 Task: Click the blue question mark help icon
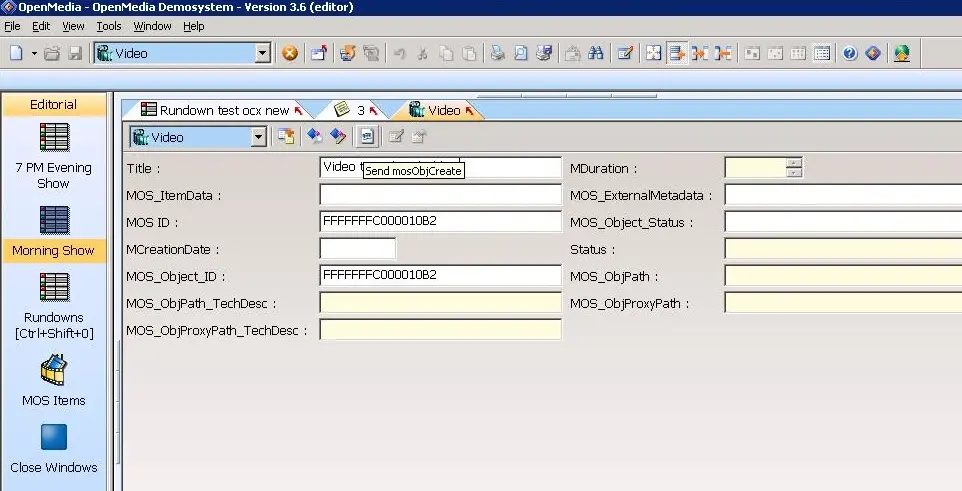point(849,53)
